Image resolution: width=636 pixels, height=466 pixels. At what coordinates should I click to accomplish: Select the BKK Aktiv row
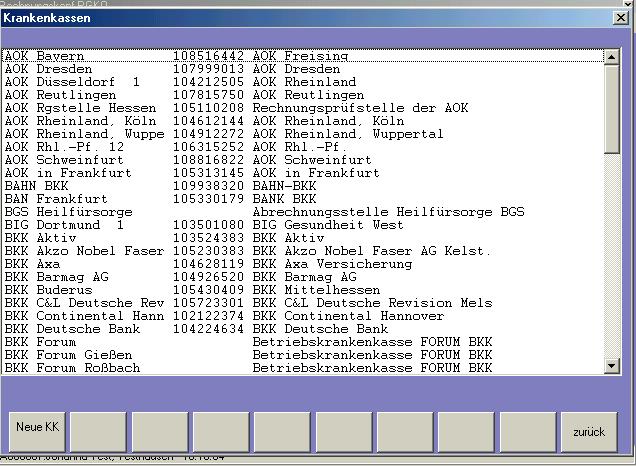coord(303,238)
